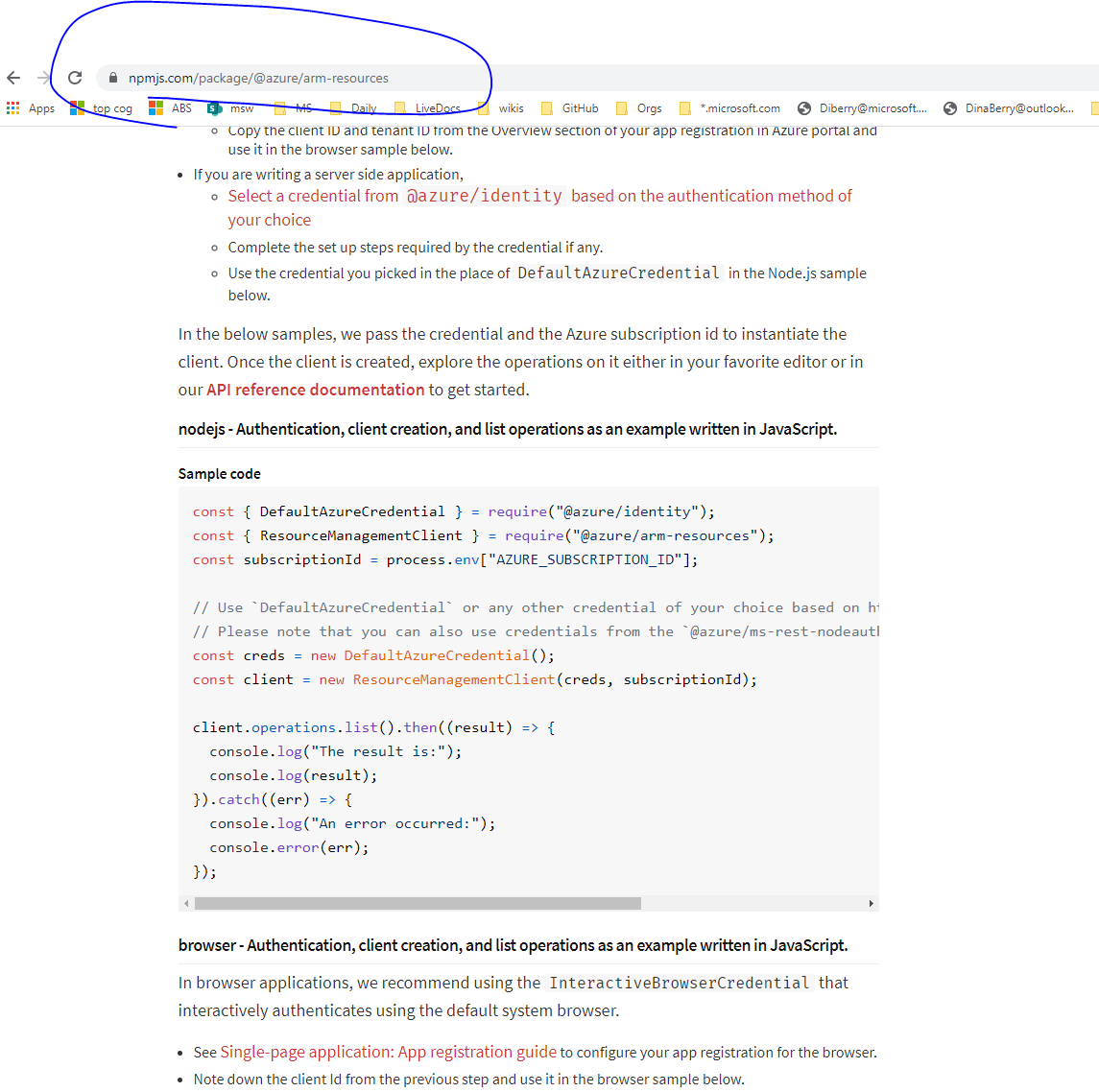Screen dimensions: 1099x1092
Task: Click the browser Authentication section heading
Action: tap(514, 945)
